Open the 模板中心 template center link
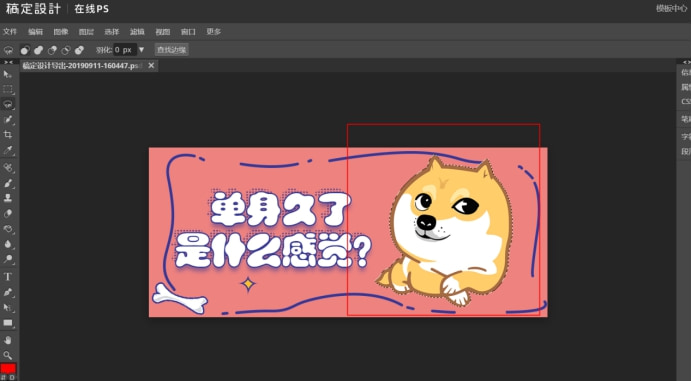Screen dimensions: 692x381 point(671,8)
